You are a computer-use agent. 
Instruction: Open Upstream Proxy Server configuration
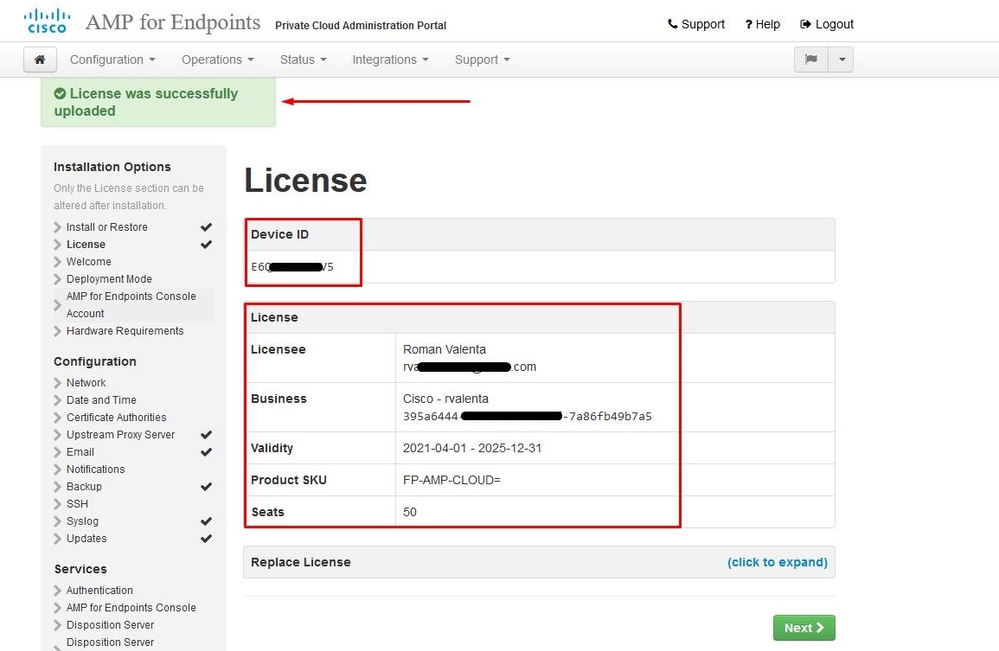(120, 434)
